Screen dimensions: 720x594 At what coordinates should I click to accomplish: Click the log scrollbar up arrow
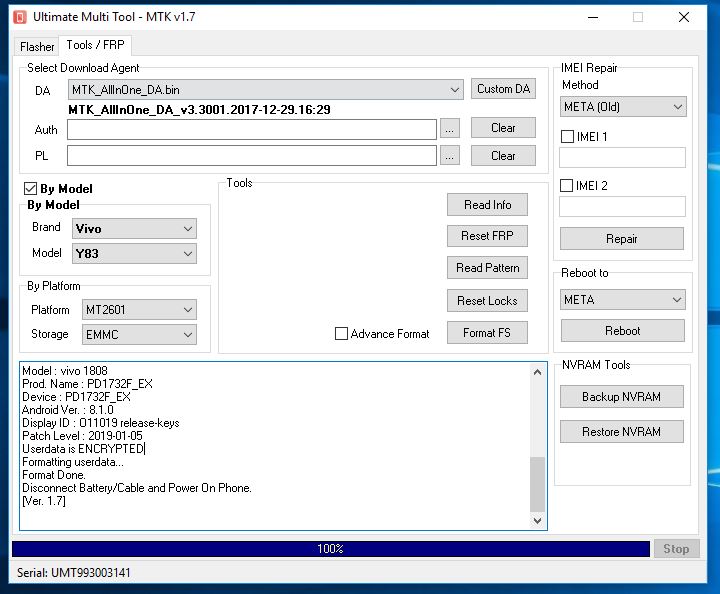(x=537, y=372)
